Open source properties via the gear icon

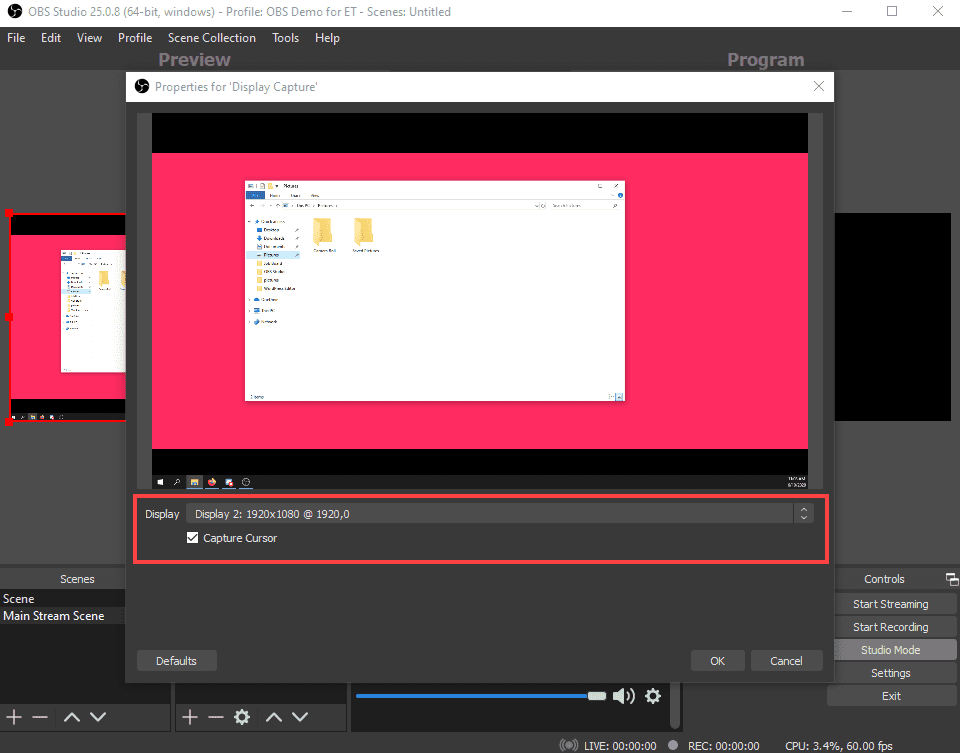pyautogui.click(x=240, y=717)
